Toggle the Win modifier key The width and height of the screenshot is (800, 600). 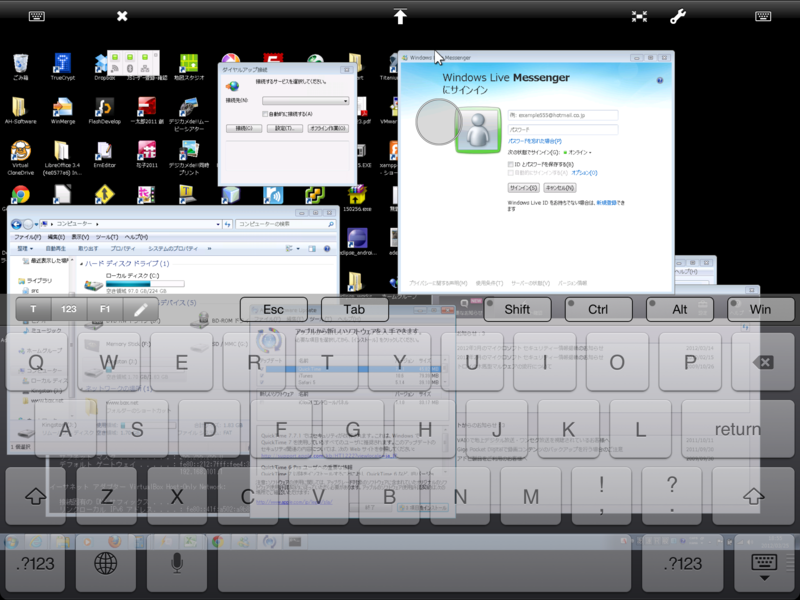pyautogui.click(x=760, y=309)
